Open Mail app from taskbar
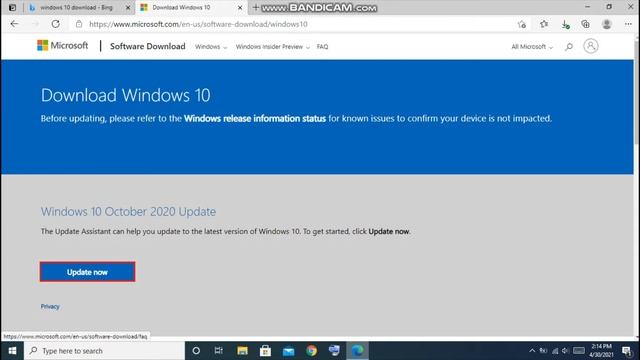The width and height of the screenshot is (640, 360). (289, 351)
